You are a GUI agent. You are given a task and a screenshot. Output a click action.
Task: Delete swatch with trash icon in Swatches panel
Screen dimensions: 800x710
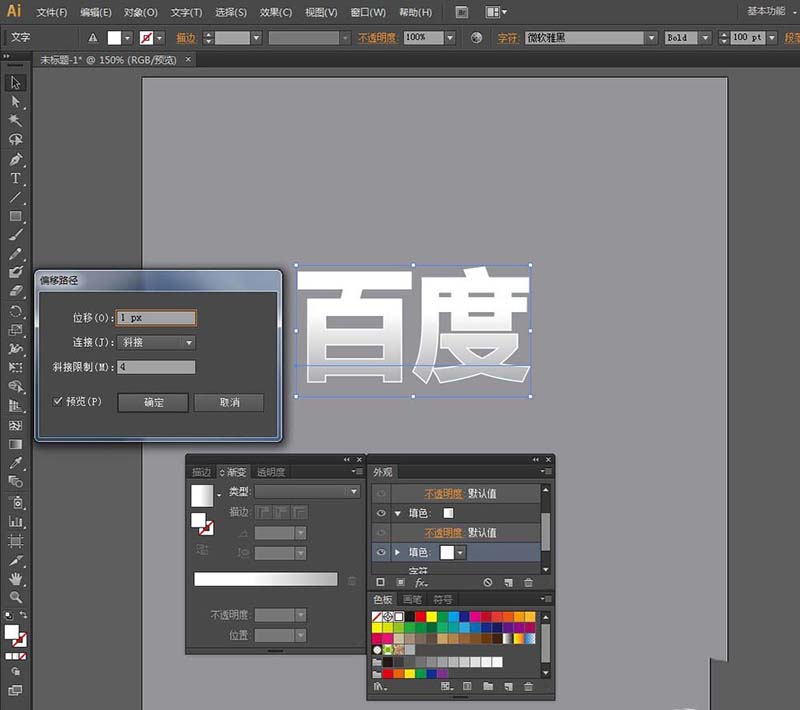click(x=529, y=687)
